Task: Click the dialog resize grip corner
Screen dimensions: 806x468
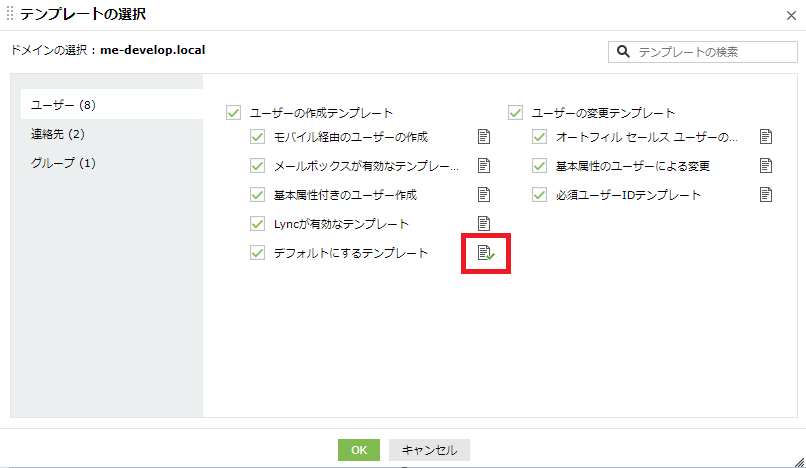Action: pos(799,462)
